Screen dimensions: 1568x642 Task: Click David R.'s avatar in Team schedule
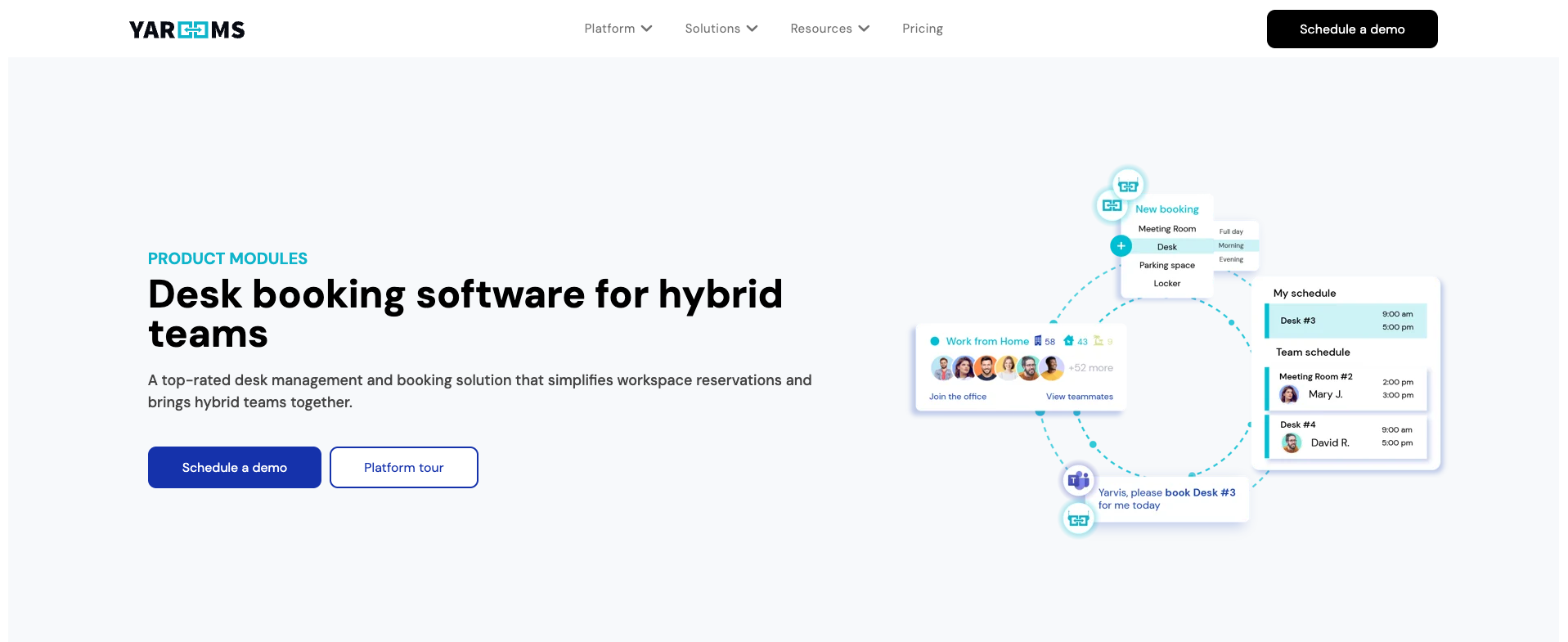[x=1292, y=443]
